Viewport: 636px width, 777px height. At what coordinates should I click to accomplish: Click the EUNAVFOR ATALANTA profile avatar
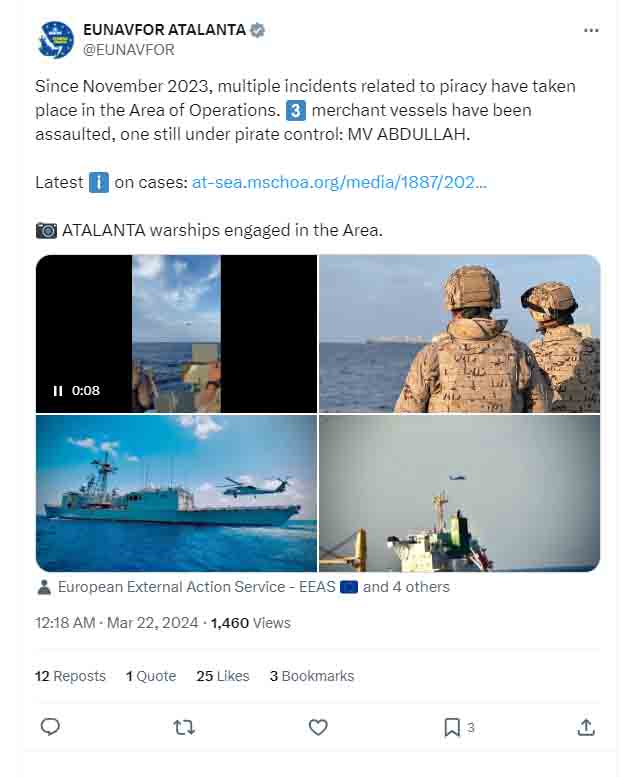pos(56,40)
